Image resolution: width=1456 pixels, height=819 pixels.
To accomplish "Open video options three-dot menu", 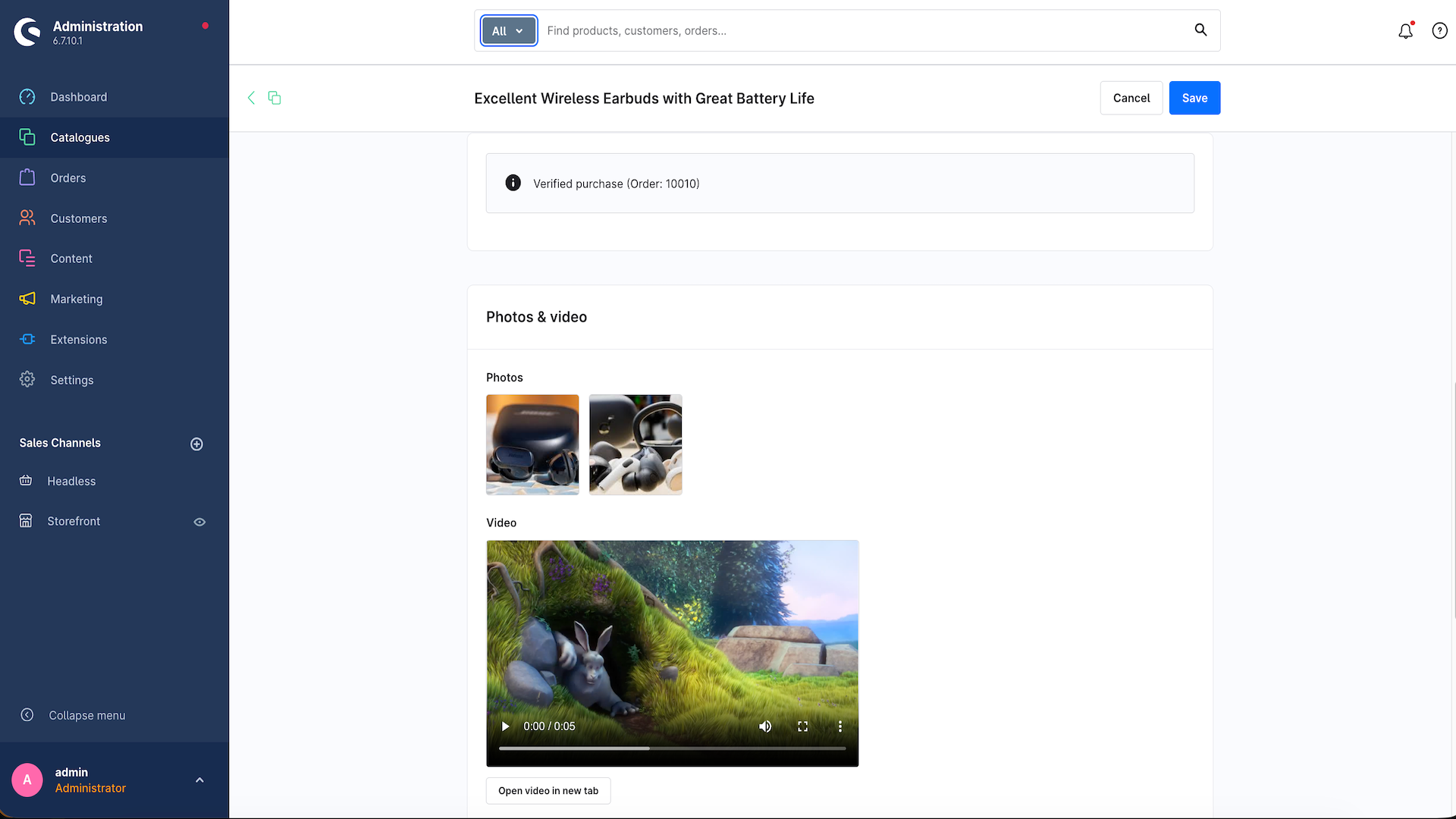I will click(x=839, y=726).
